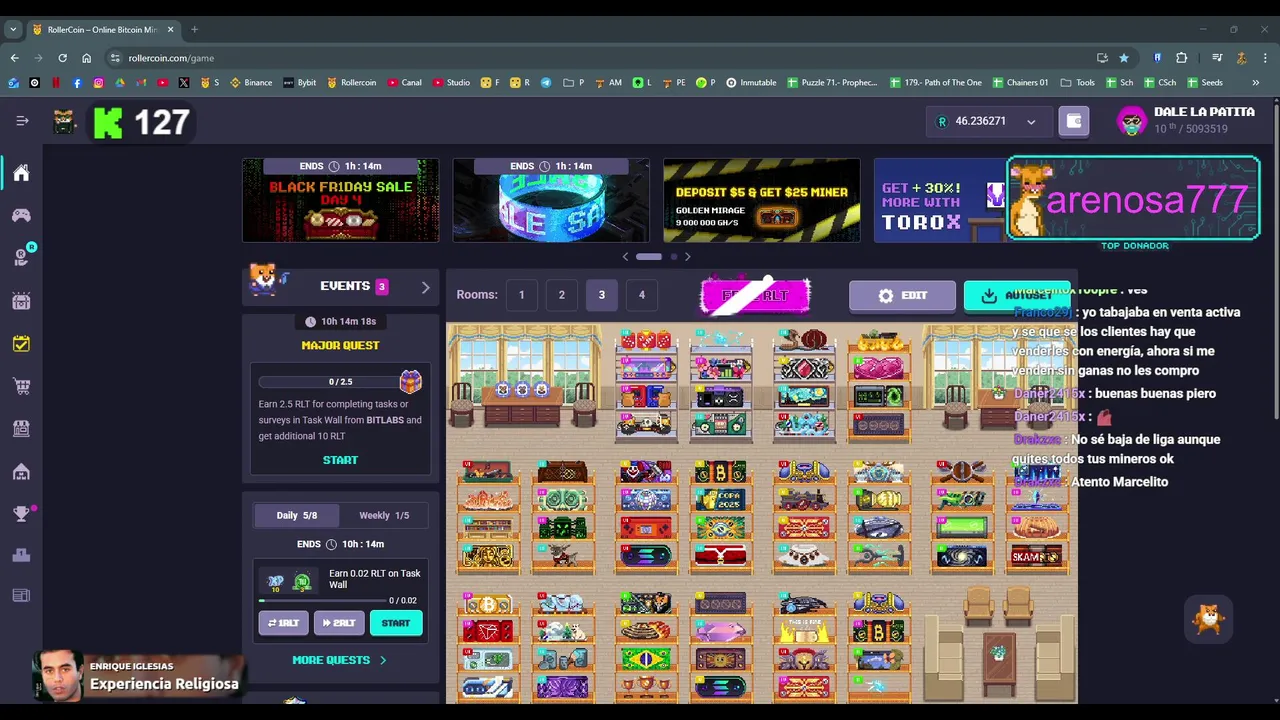Open the Store shopping cart icon
The image size is (1280, 720).
click(21, 386)
